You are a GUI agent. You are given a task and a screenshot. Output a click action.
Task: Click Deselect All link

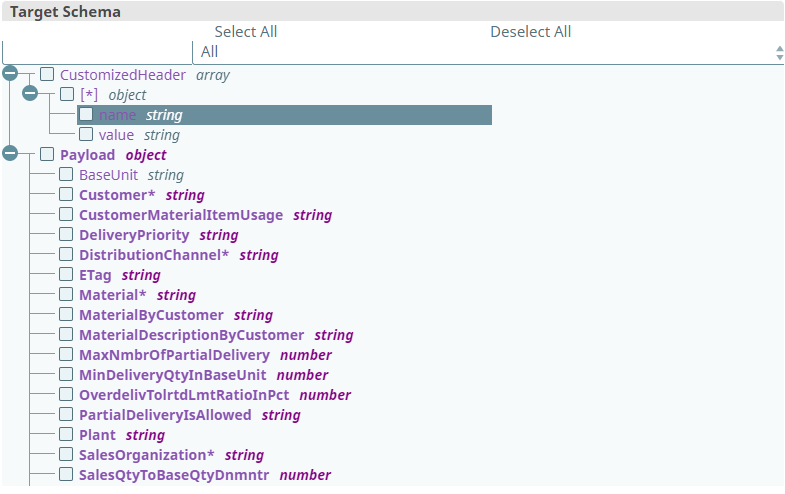tap(531, 32)
